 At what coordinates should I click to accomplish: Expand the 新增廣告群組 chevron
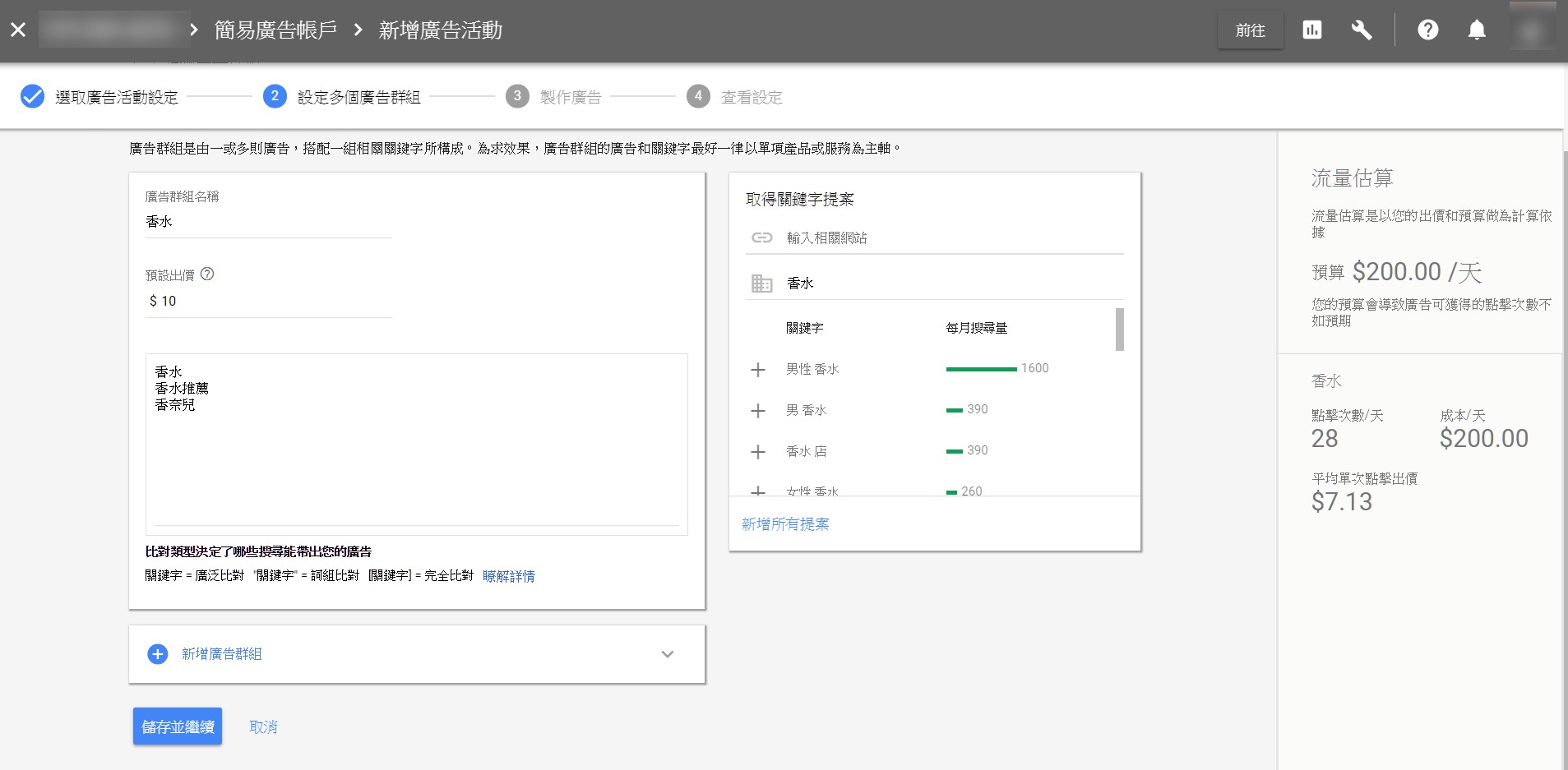[668, 654]
